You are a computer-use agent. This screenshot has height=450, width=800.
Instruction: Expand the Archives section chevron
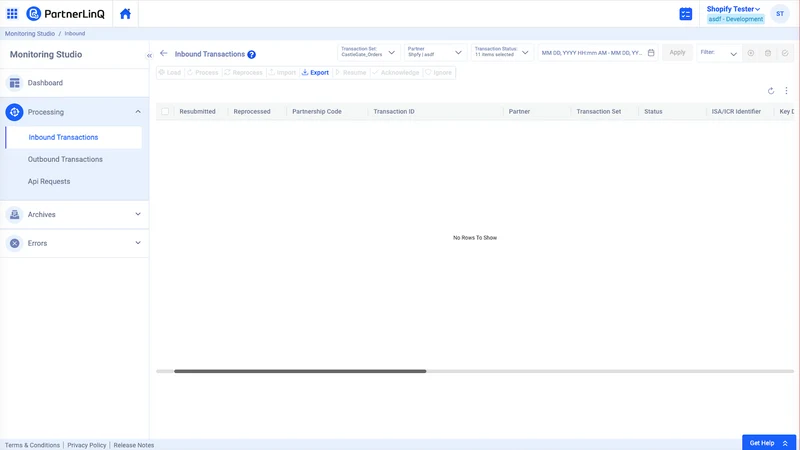138,214
